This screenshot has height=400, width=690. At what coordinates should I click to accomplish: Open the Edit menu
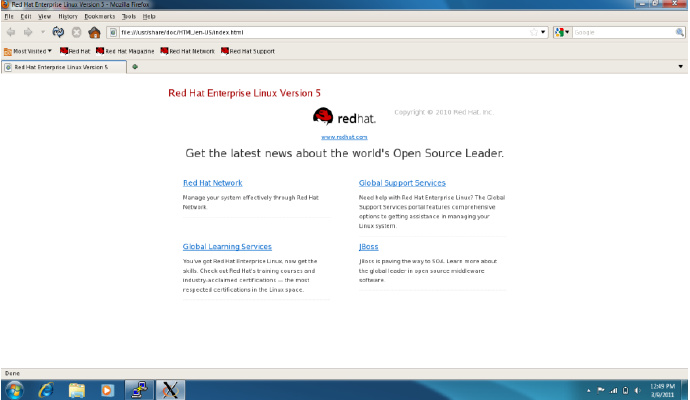pyautogui.click(x=26, y=16)
